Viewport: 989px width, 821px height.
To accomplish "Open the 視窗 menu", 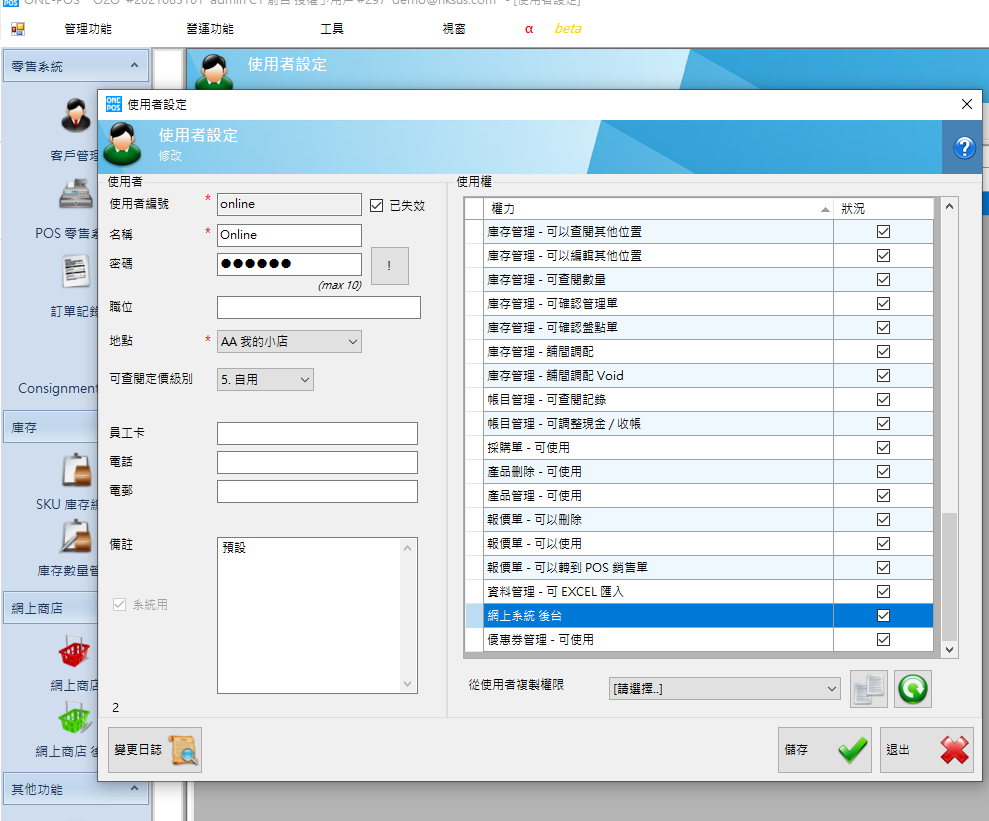I will [454, 29].
